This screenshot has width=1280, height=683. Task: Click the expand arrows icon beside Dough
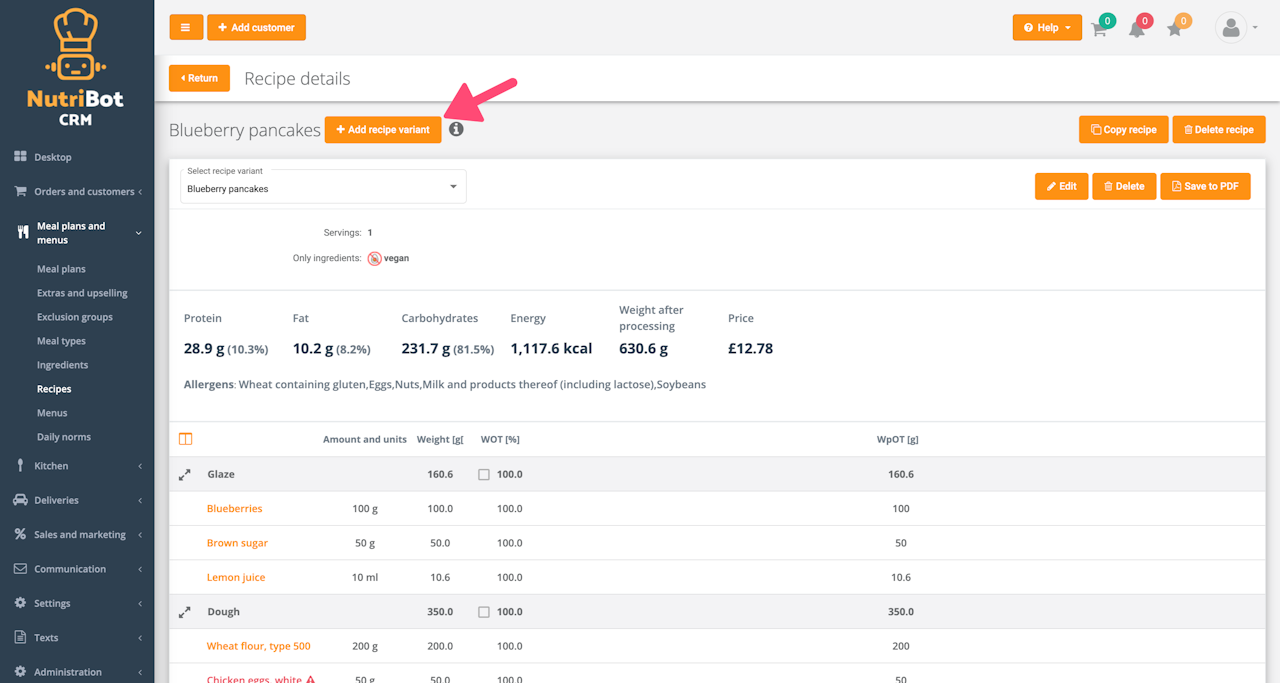[x=184, y=612]
